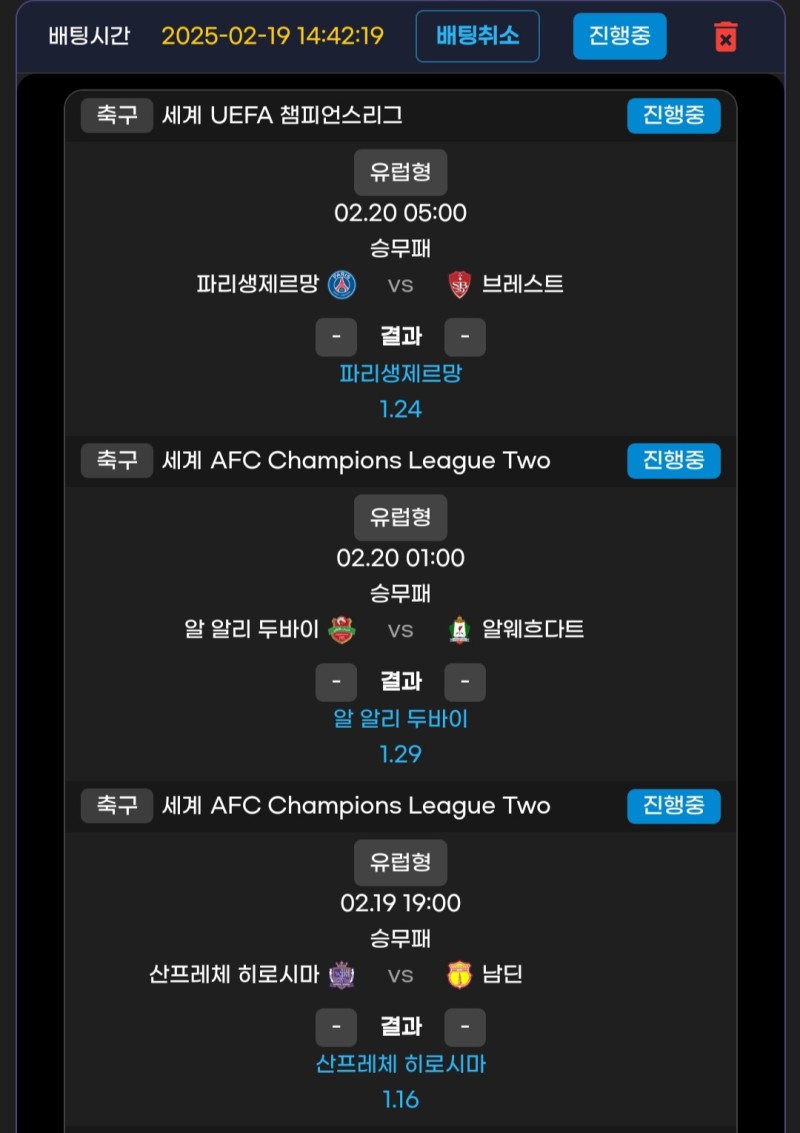Click the 1.24 odds value
Viewport: 800px width, 1133px height.
[400, 409]
